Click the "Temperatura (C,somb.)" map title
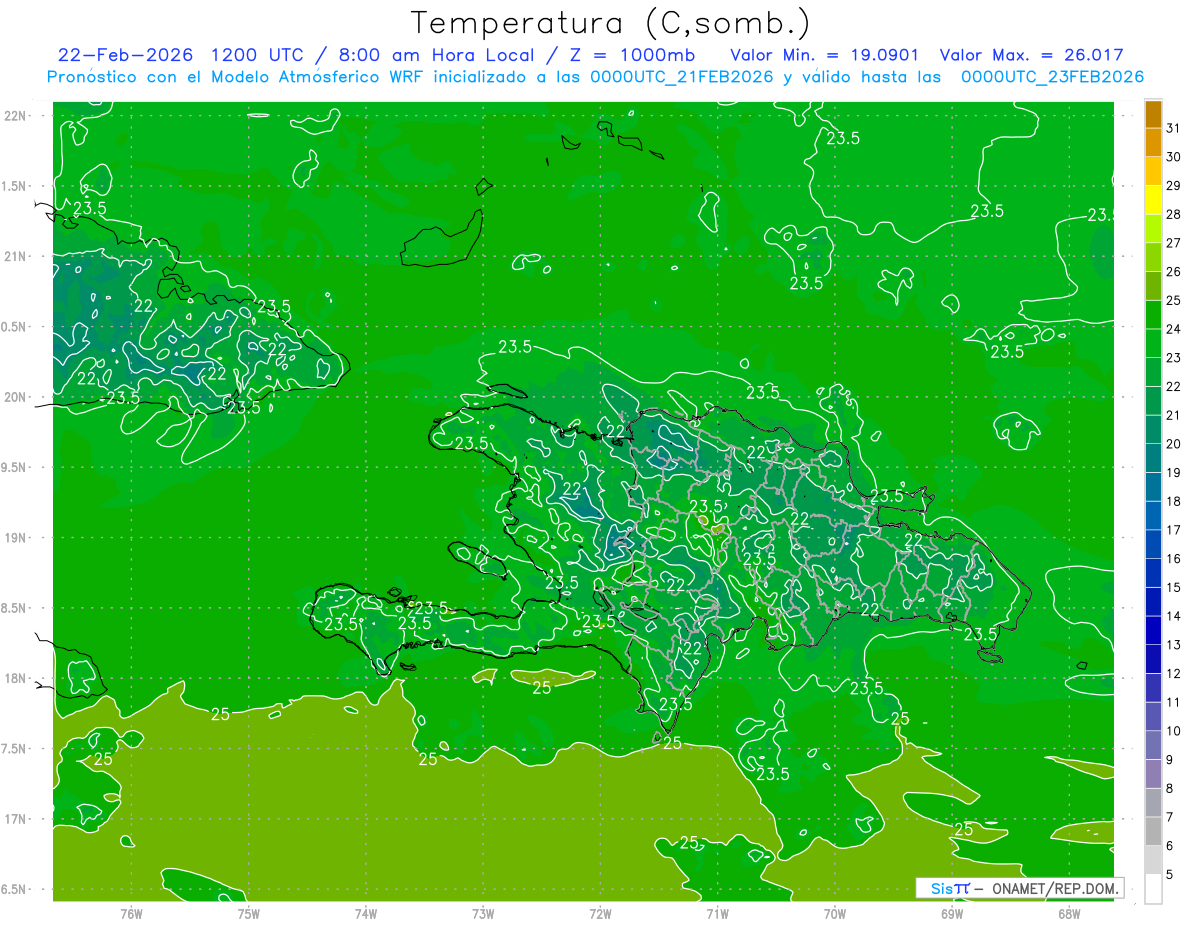This screenshot has height=927, width=1200. coord(611,23)
